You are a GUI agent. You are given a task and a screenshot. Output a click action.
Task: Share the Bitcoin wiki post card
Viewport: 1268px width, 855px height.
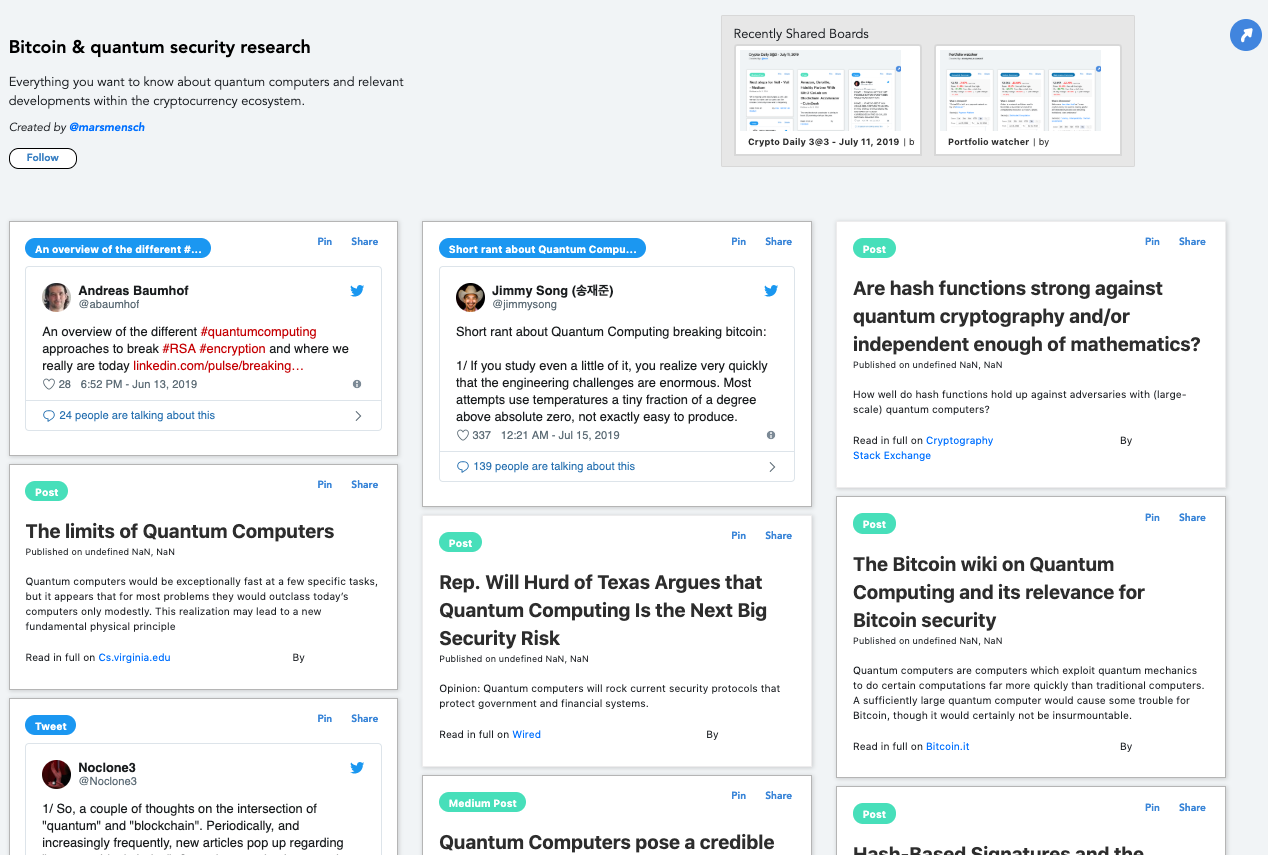point(1193,518)
